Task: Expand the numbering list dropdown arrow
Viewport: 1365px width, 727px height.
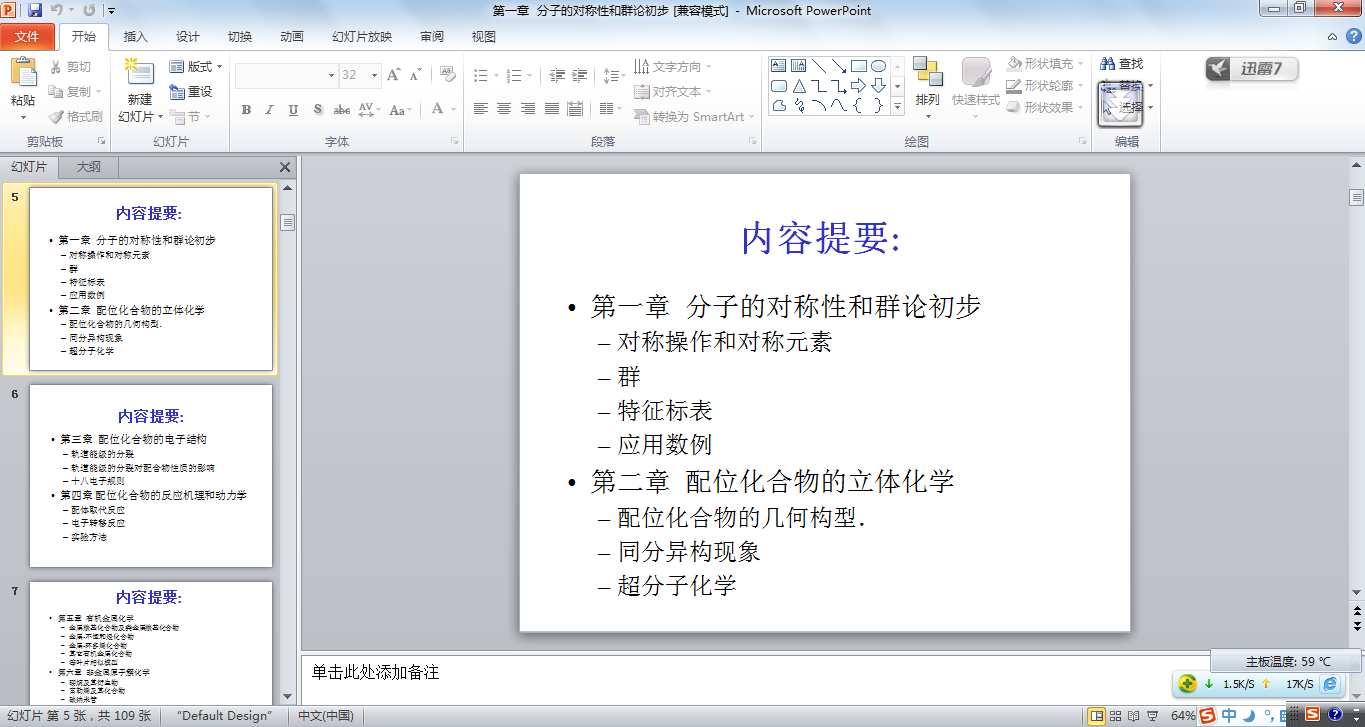Action: (x=530, y=75)
